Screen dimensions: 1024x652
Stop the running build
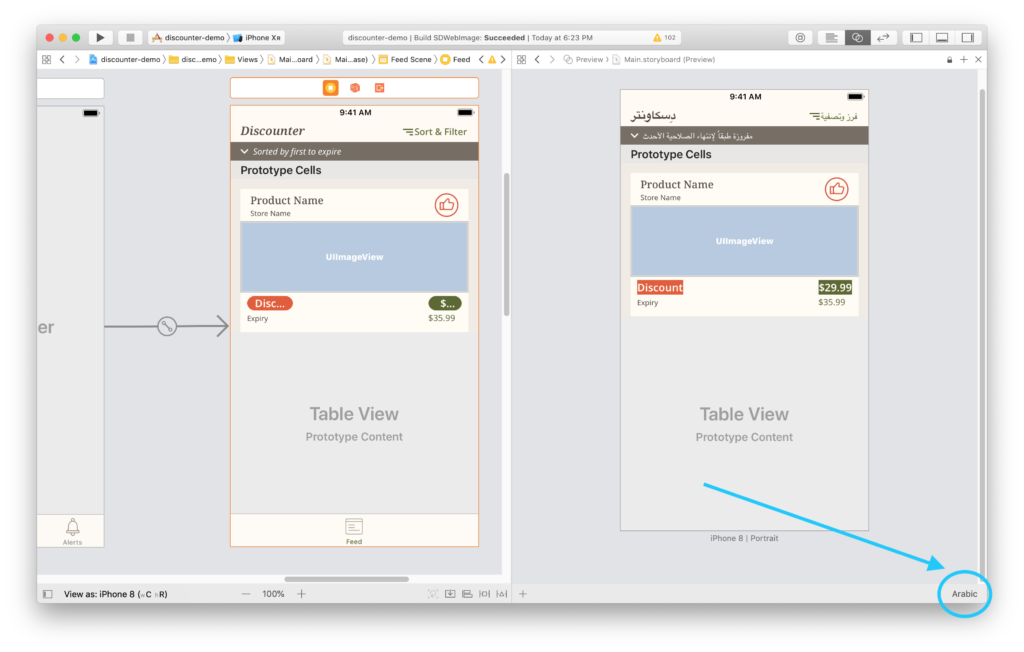pyautogui.click(x=130, y=37)
